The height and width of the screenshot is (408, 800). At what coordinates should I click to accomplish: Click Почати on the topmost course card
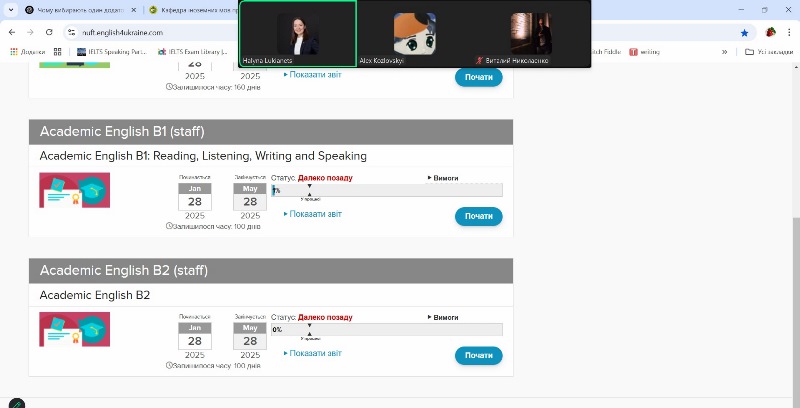pyautogui.click(x=479, y=78)
